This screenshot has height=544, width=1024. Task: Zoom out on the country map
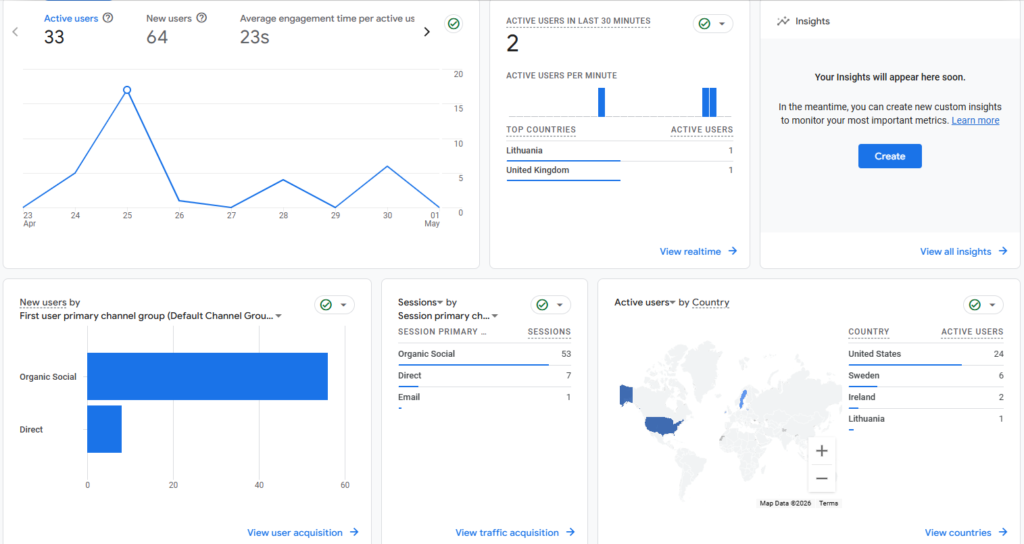coord(822,479)
